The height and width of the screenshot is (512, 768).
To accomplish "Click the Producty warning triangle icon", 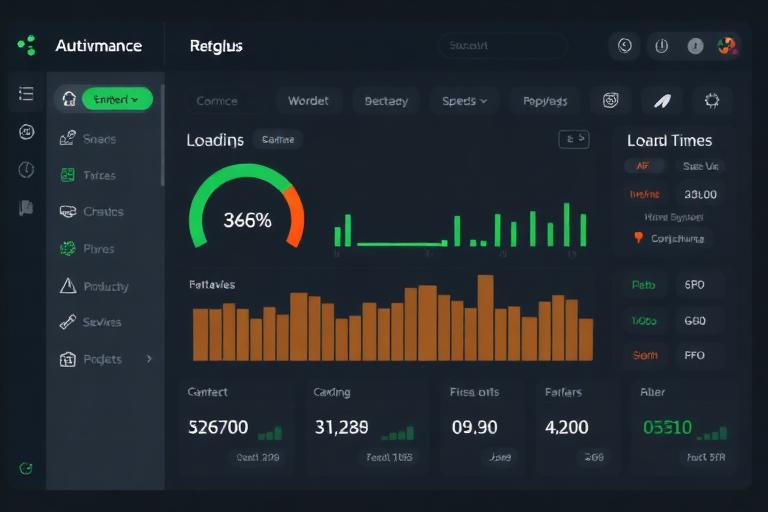I will 68,285.
